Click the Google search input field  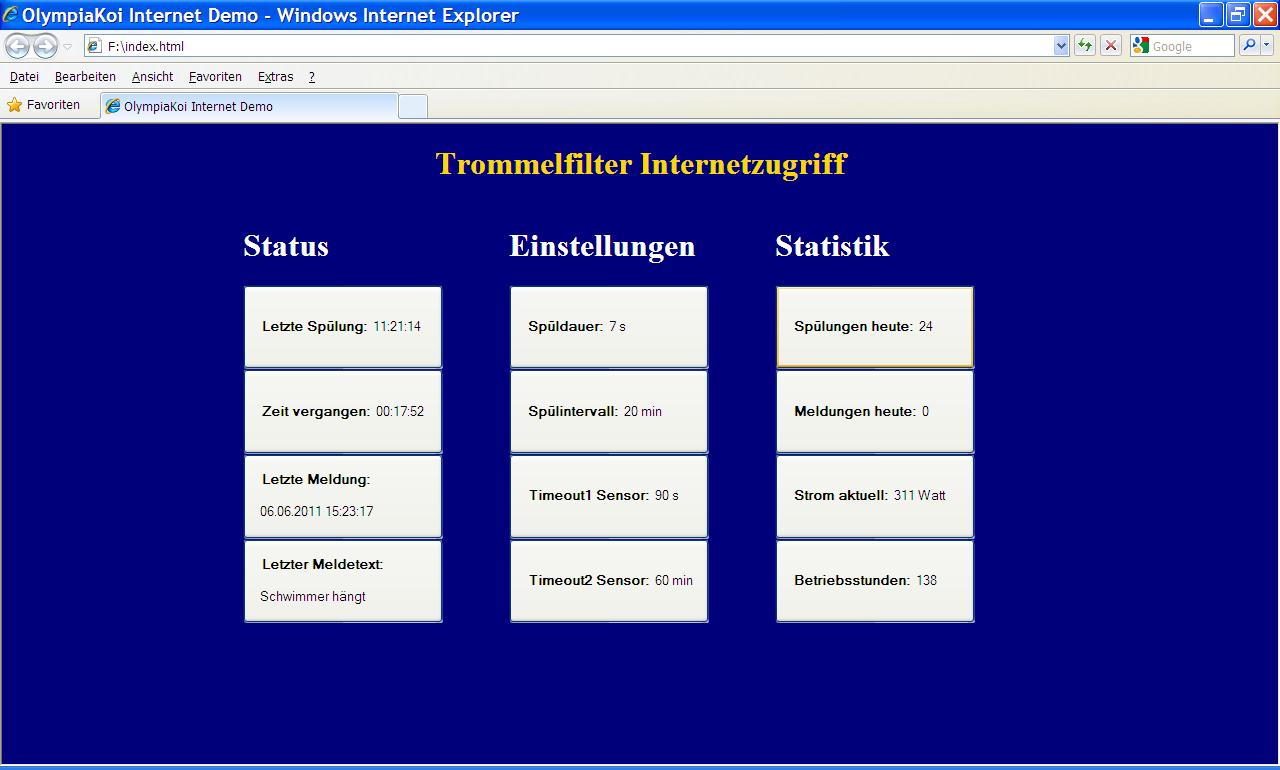pos(1190,46)
